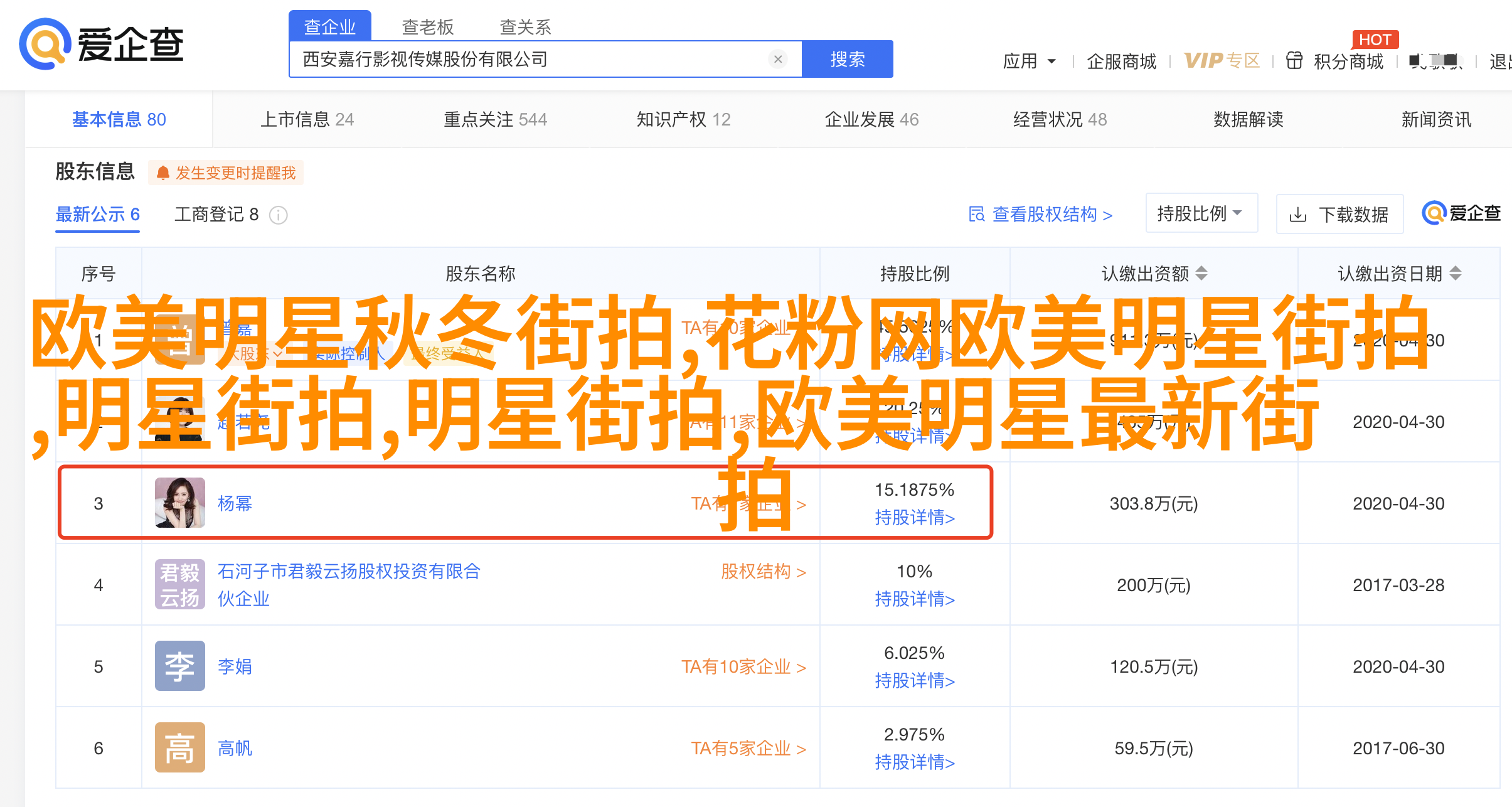This screenshot has width=1512, height=807.
Task: Open 持股详情 for 6.025% row
Action: pos(915,681)
